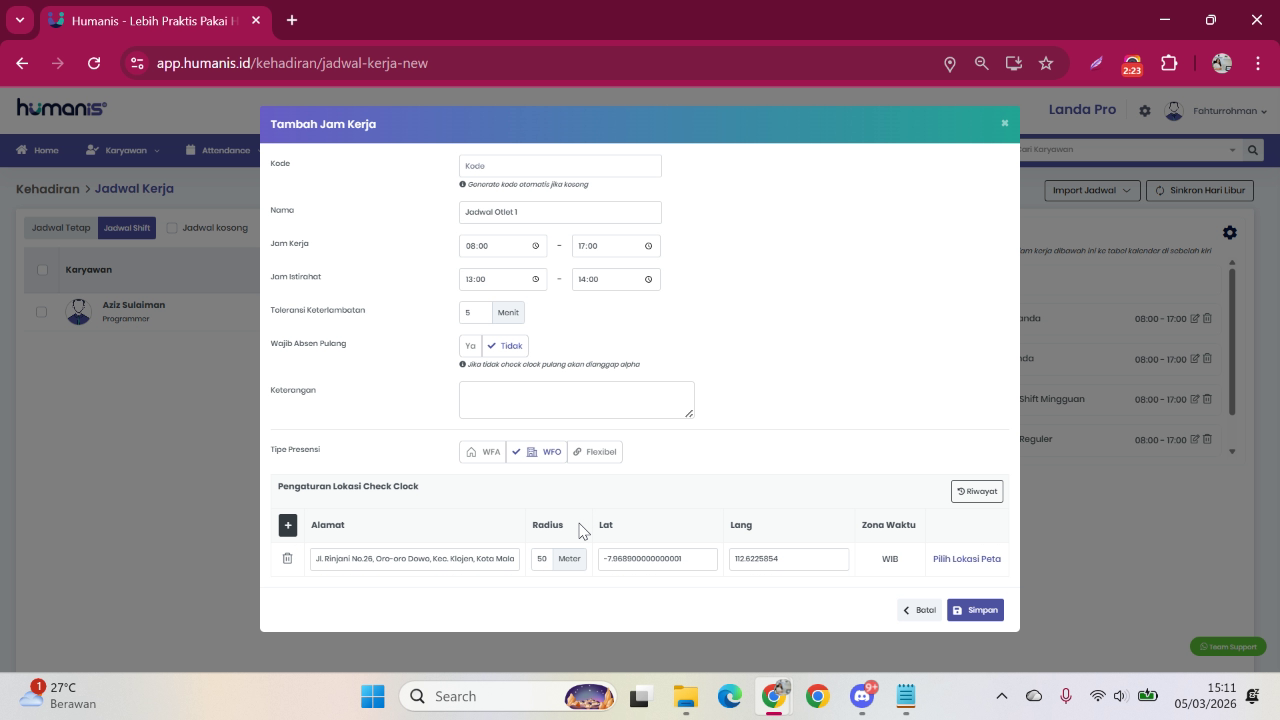The height and width of the screenshot is (720, 1280).
Task: Click the Lat coordinate field
Action: [x=658, y=559]
